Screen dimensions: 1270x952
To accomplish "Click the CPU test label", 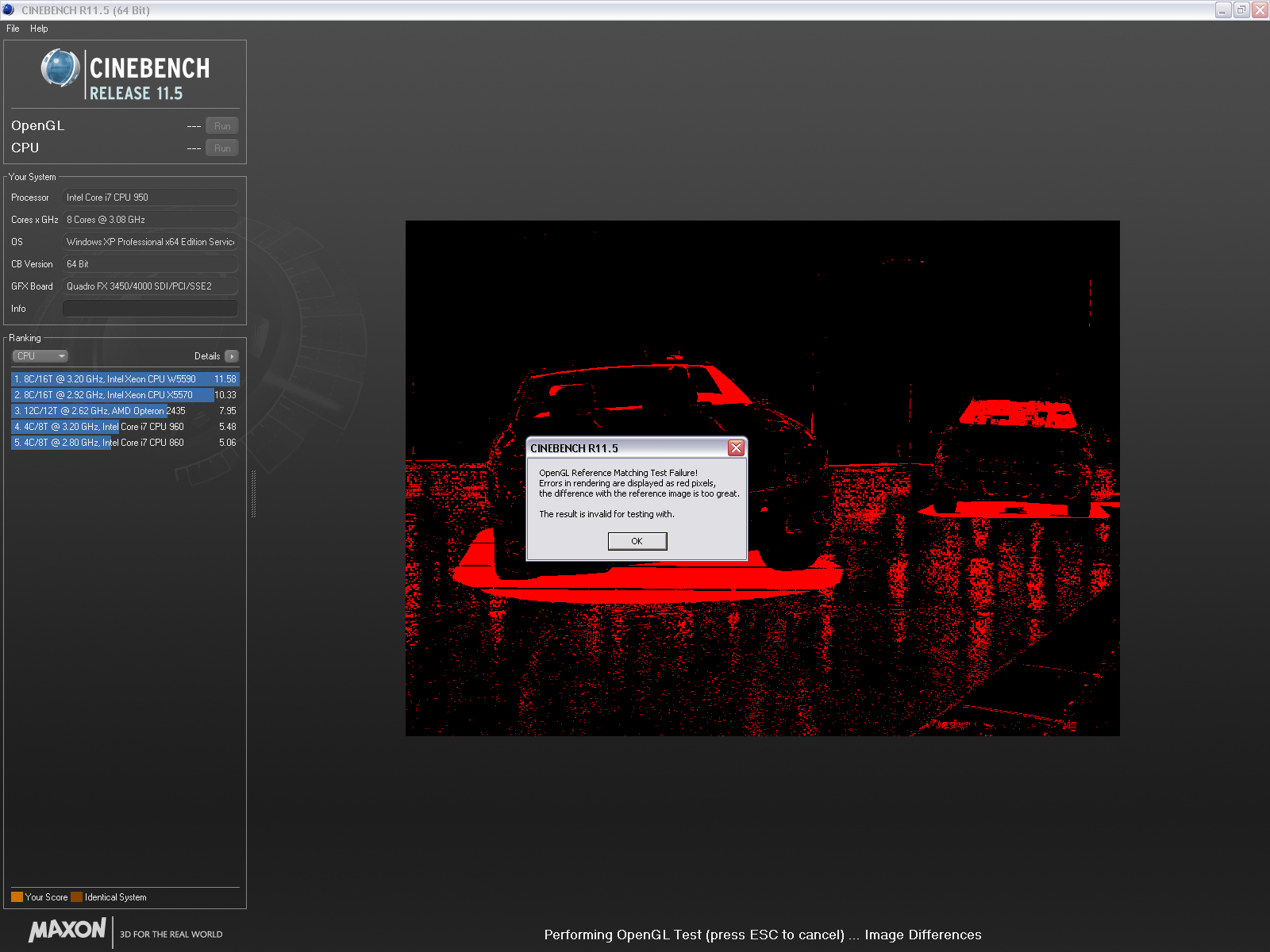I will coord(25,148).
